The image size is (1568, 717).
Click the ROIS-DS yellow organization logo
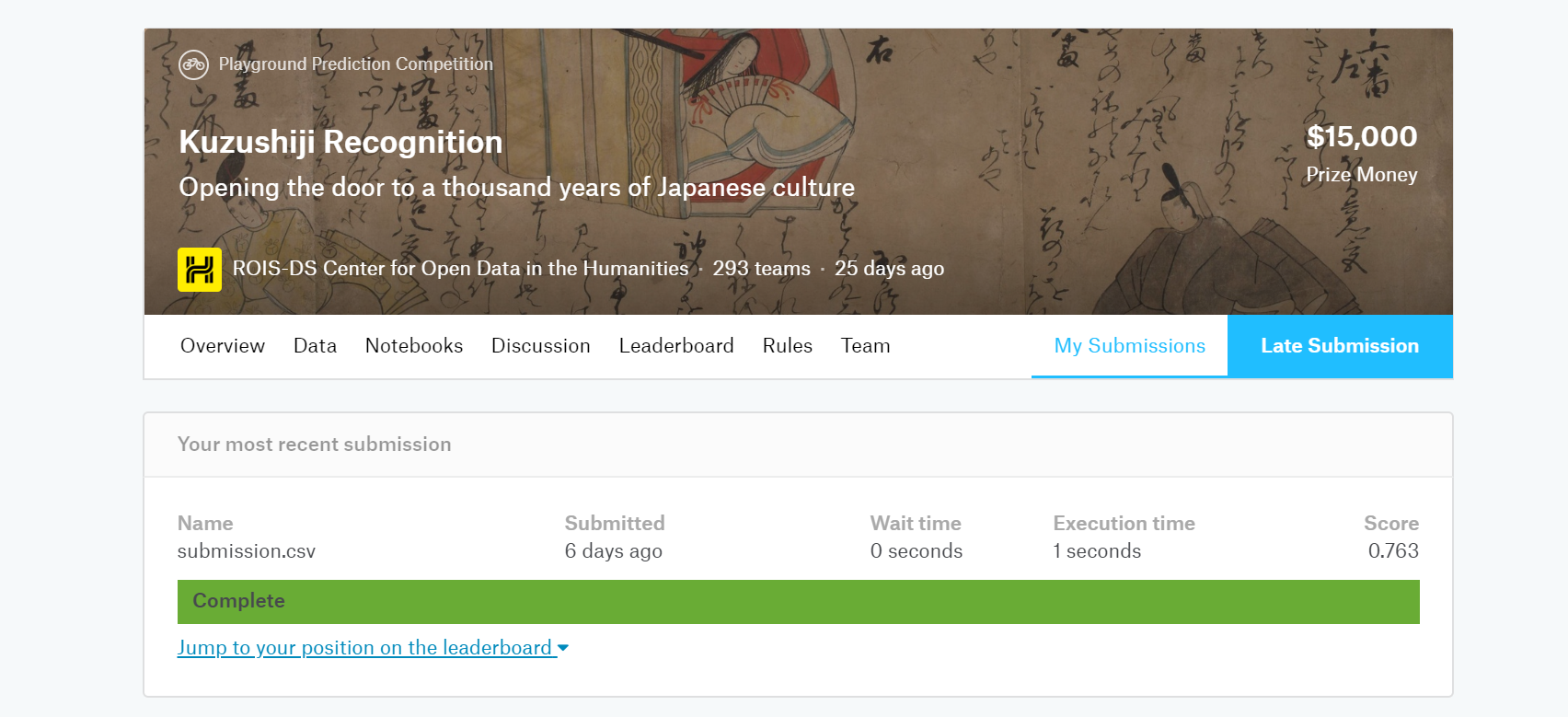(200, 270)
